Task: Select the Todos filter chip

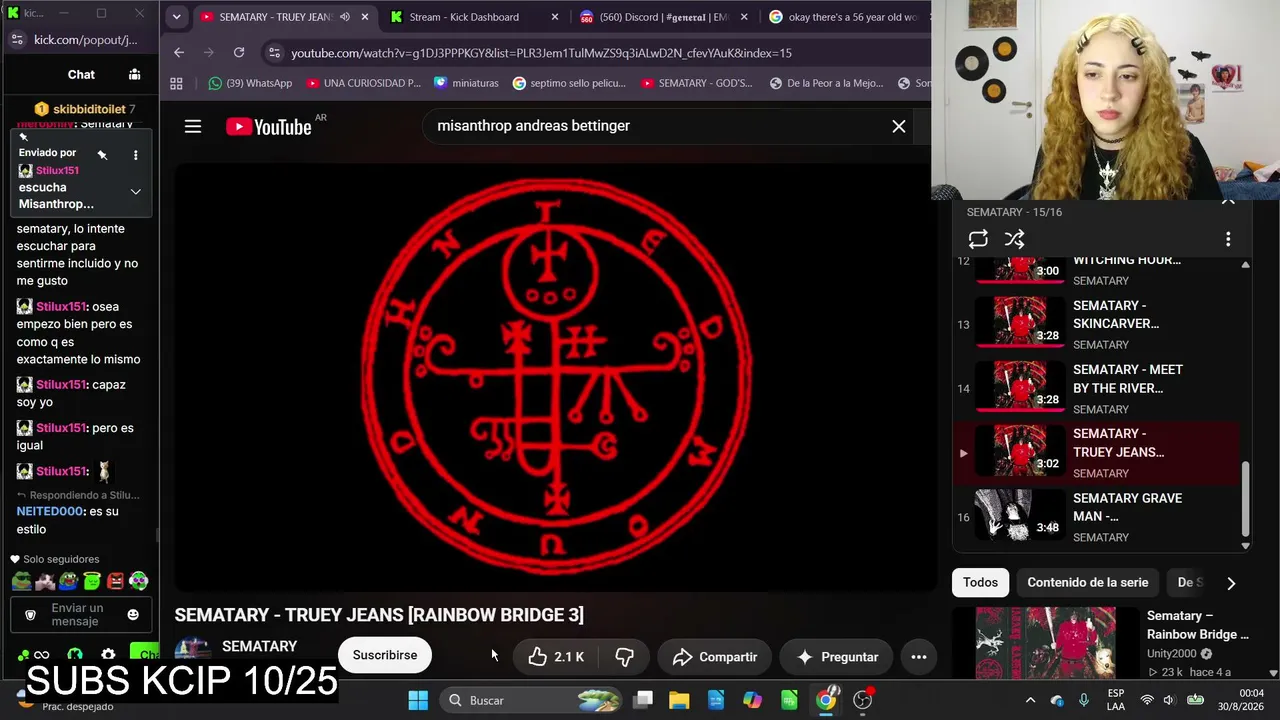Action: (x=980, y=582)
